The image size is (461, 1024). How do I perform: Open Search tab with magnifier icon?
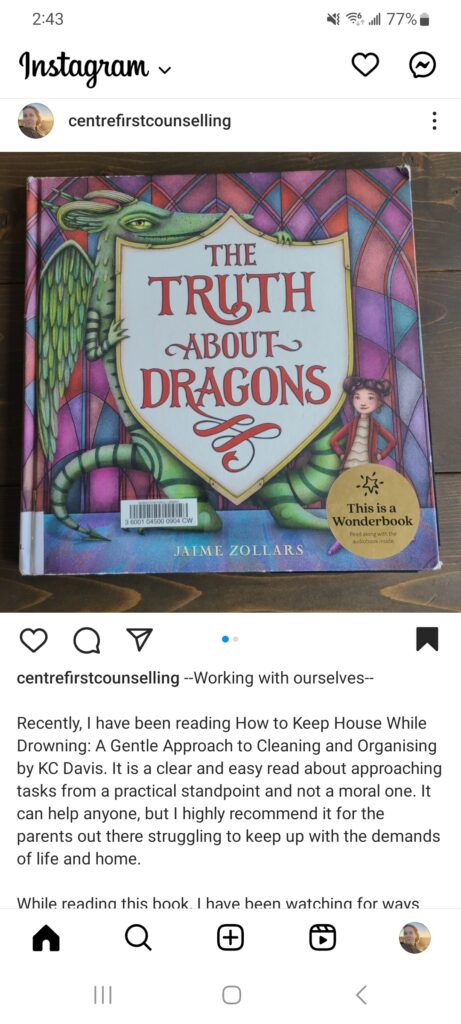[138, 938]
